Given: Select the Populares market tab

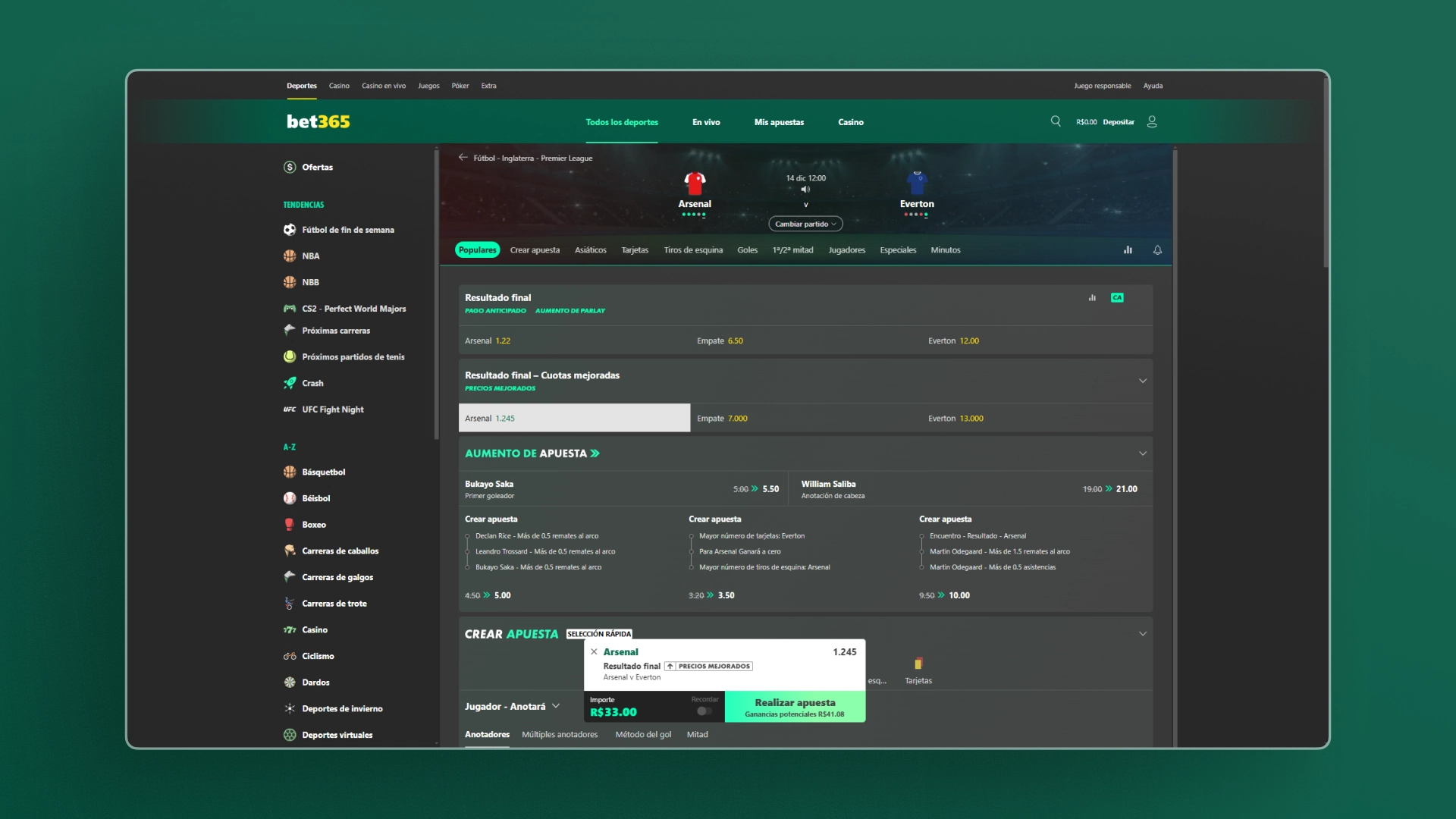Looking at the screenshot, I should [x=478, y=250].
